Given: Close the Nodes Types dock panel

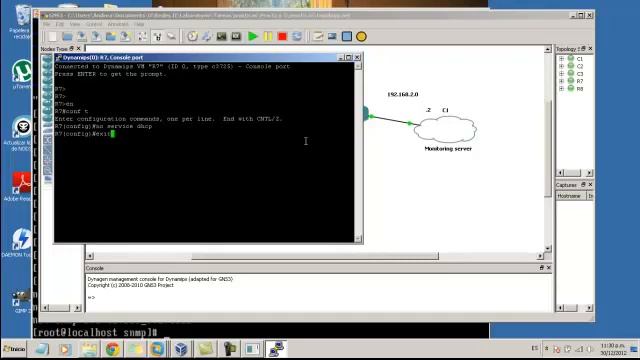Looking at the screenshot, I should (79, 49).
